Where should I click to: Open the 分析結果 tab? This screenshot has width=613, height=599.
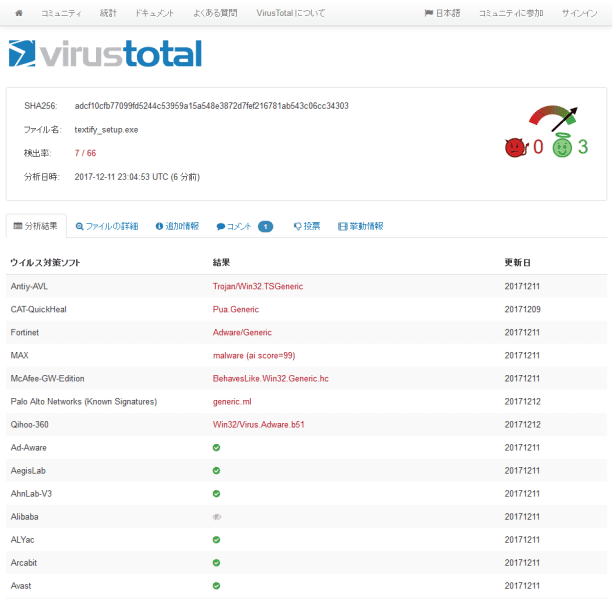point(36,226)
